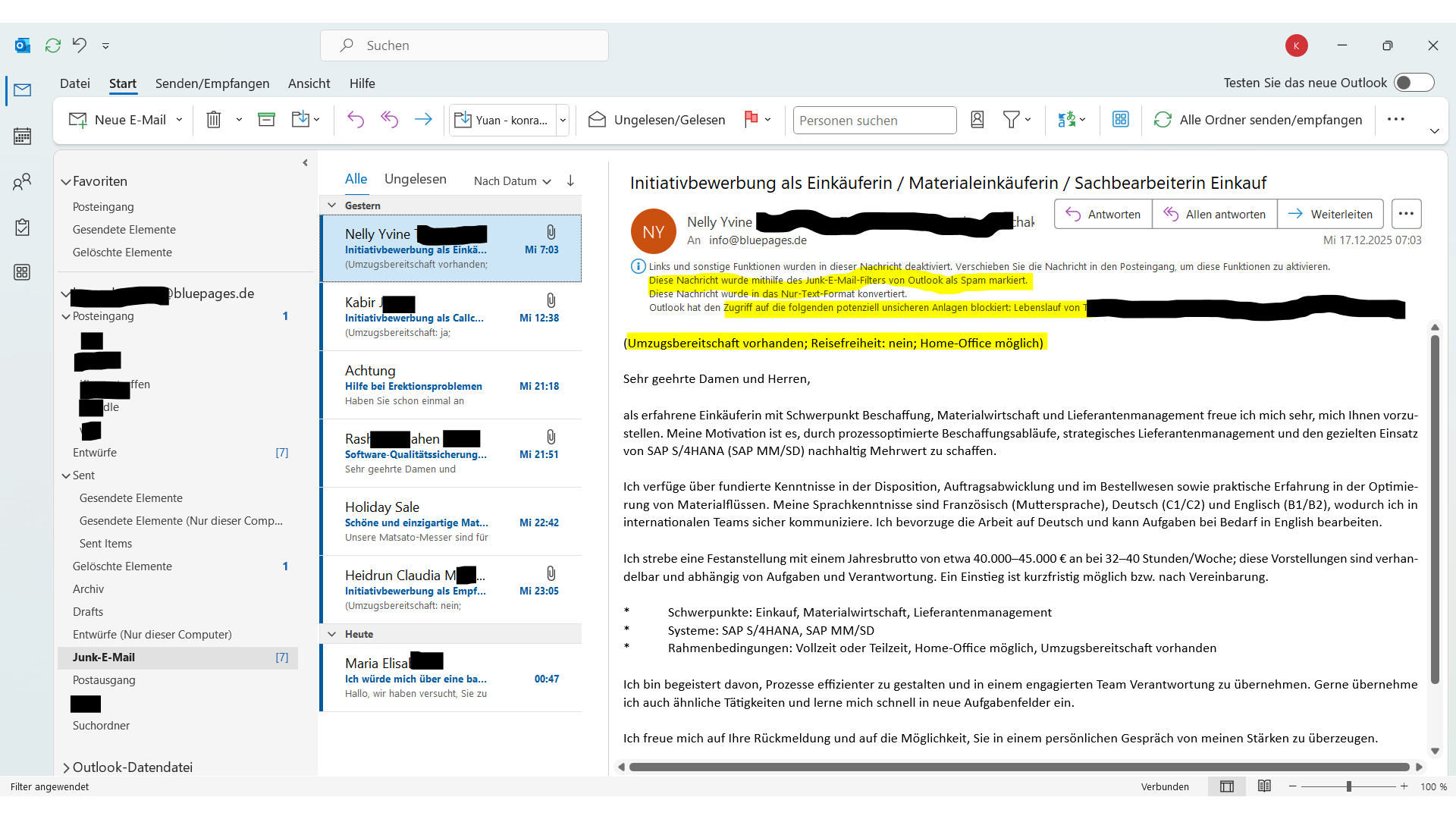Click the sync refresh icon in title bar
1456x819 pixels.
[52, 45]
